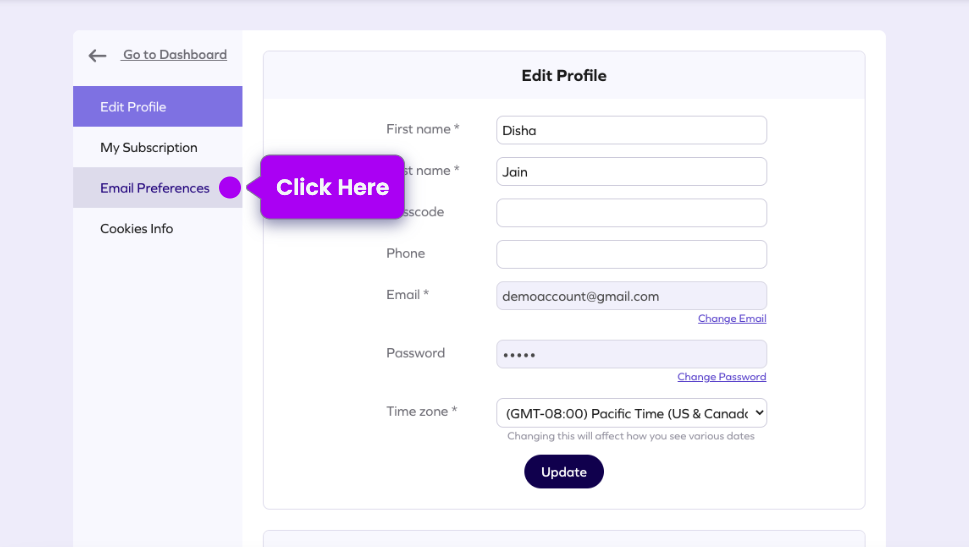Click the Last name field
Screen dimensions: 969x547
[631, 172]
